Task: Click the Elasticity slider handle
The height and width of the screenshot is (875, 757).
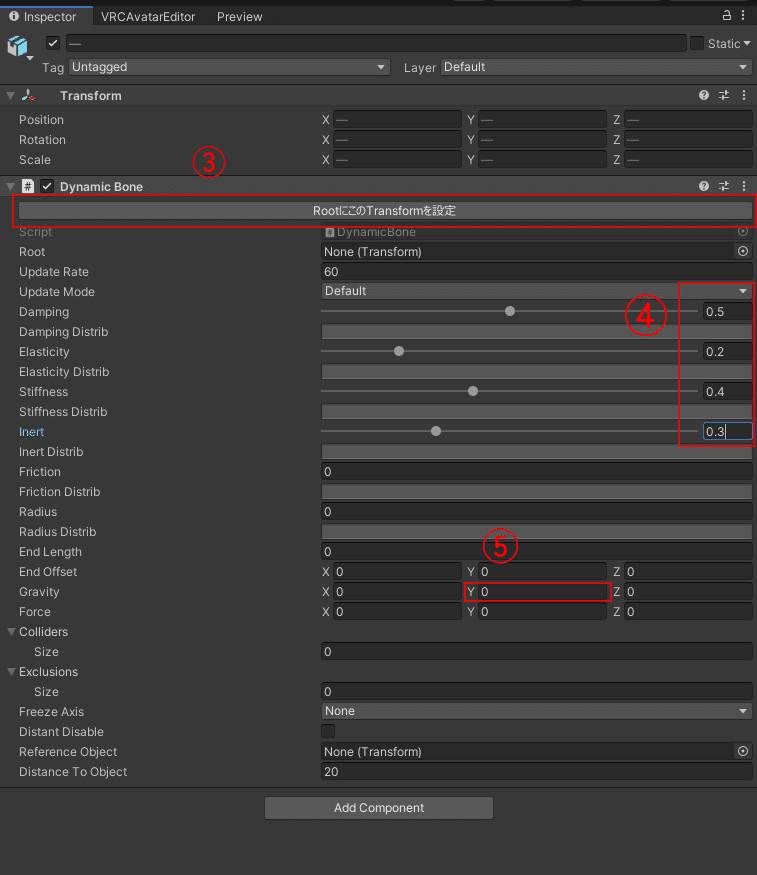Action: [x=399, y=351]
